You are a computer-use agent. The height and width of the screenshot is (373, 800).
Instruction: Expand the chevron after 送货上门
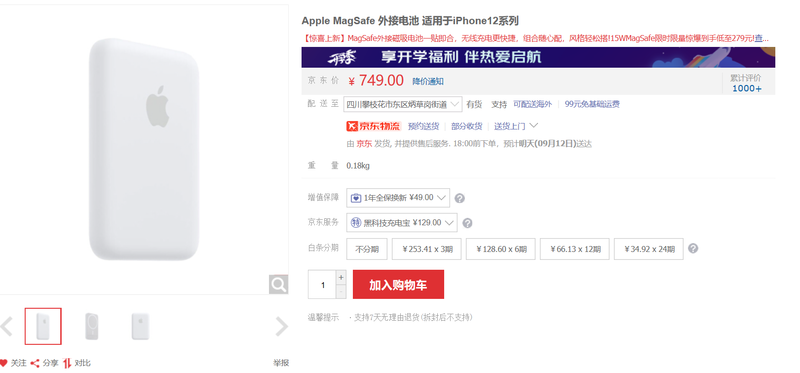click(534, 126)
